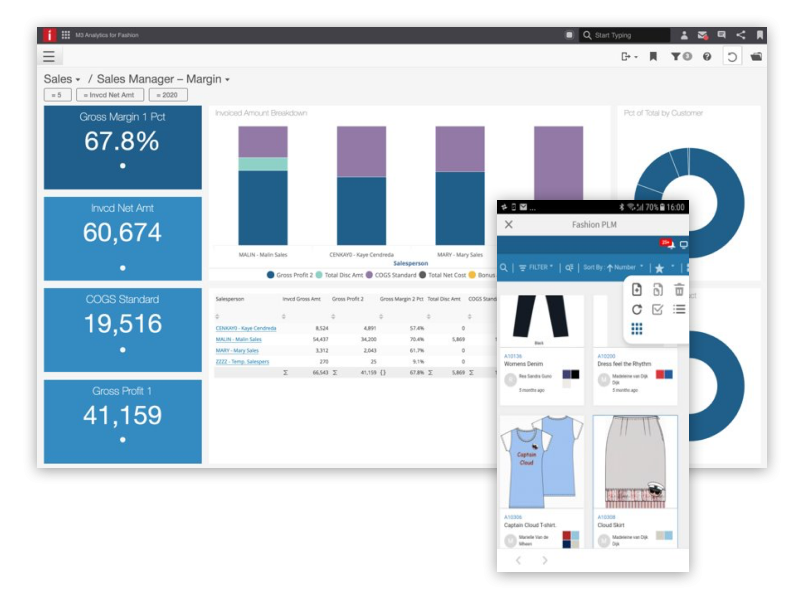Sort table by Salesperson column arrows
Viewport: 800px width, 599px height.
pos(217,317)
